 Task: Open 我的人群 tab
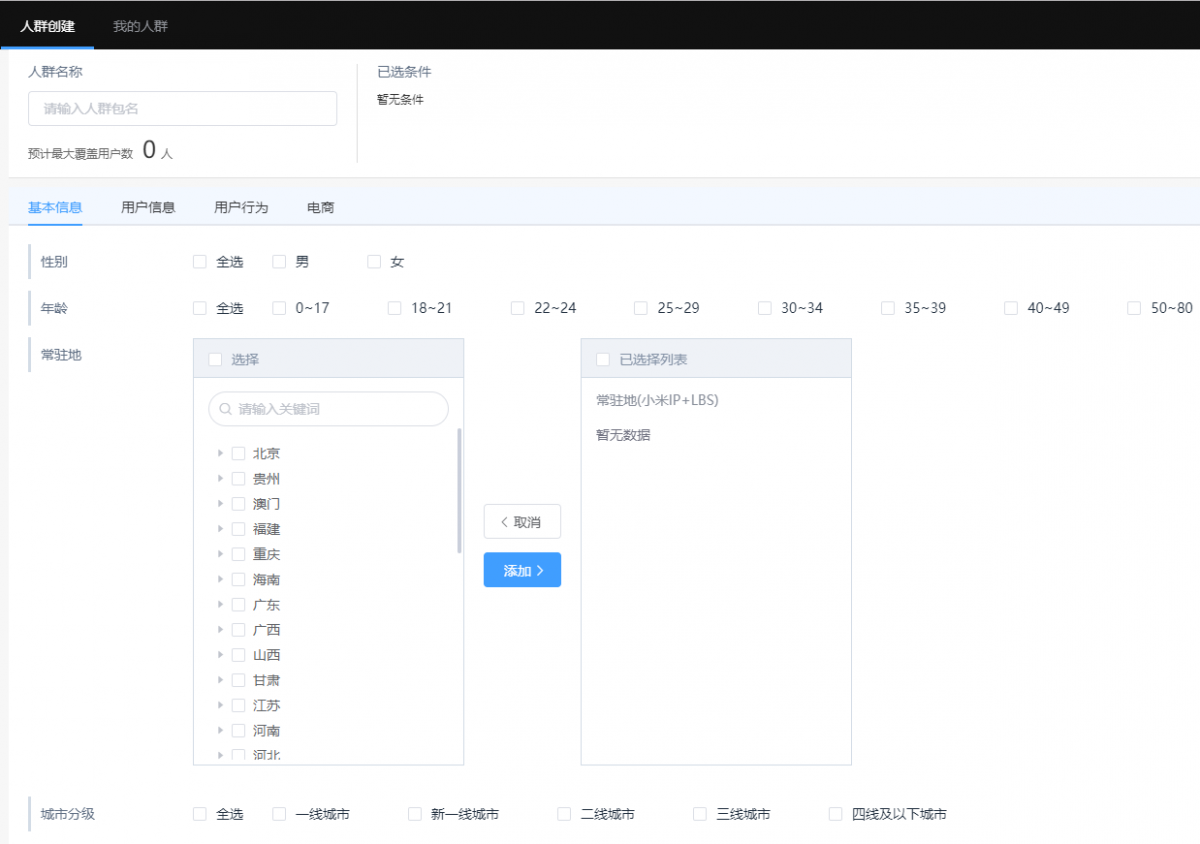click(x=140, y=26)
